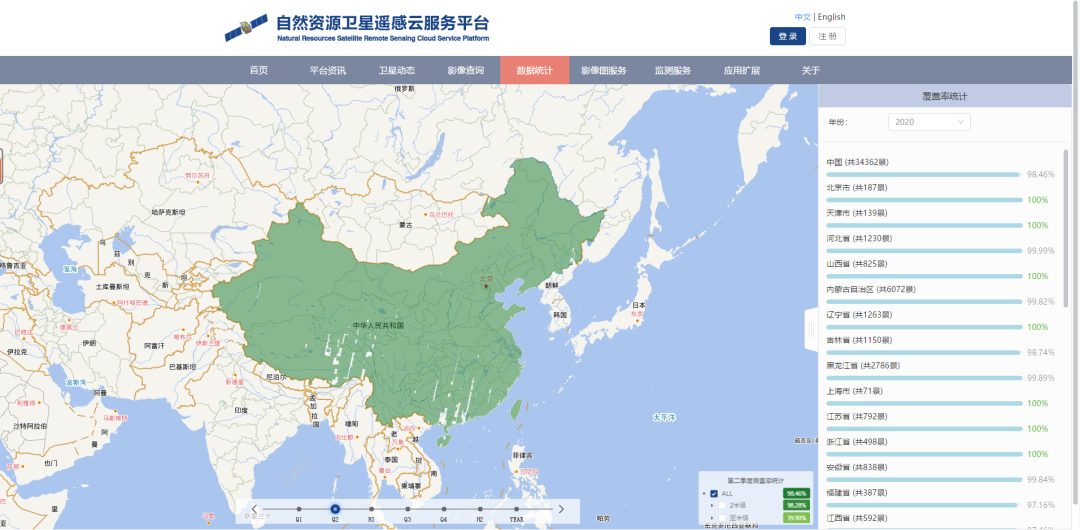
Task: Enable the 亚米级 layer checkbox
Action: (722, 518)
